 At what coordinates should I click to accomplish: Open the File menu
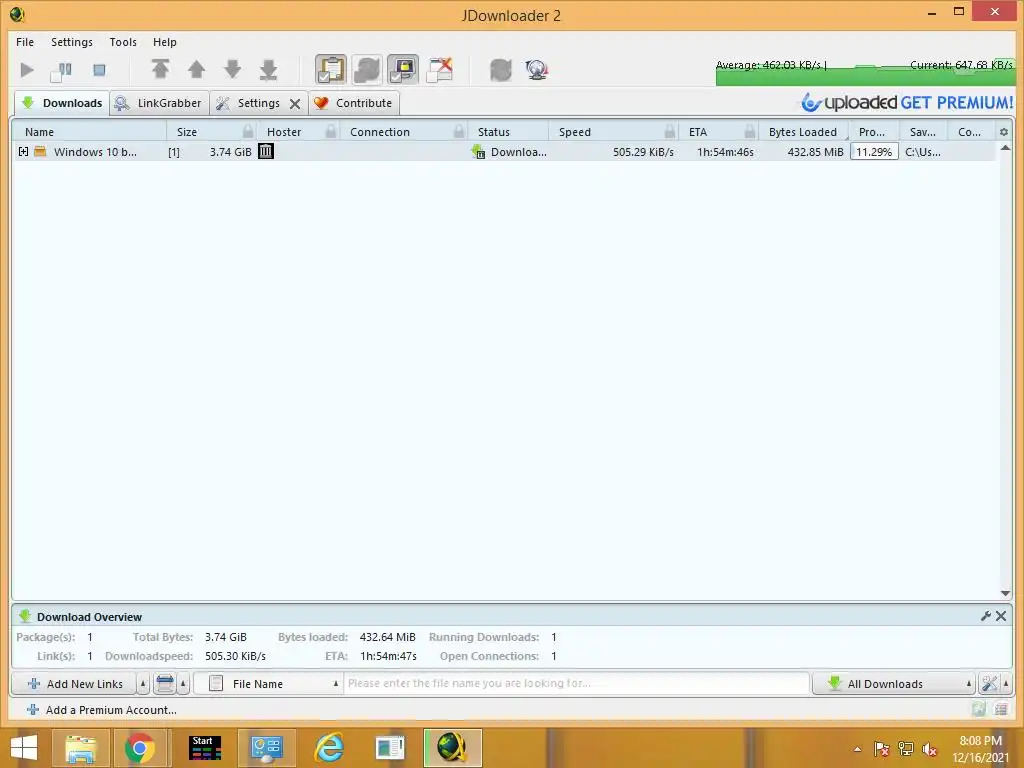pyautogui.click(x=25, y=42)
